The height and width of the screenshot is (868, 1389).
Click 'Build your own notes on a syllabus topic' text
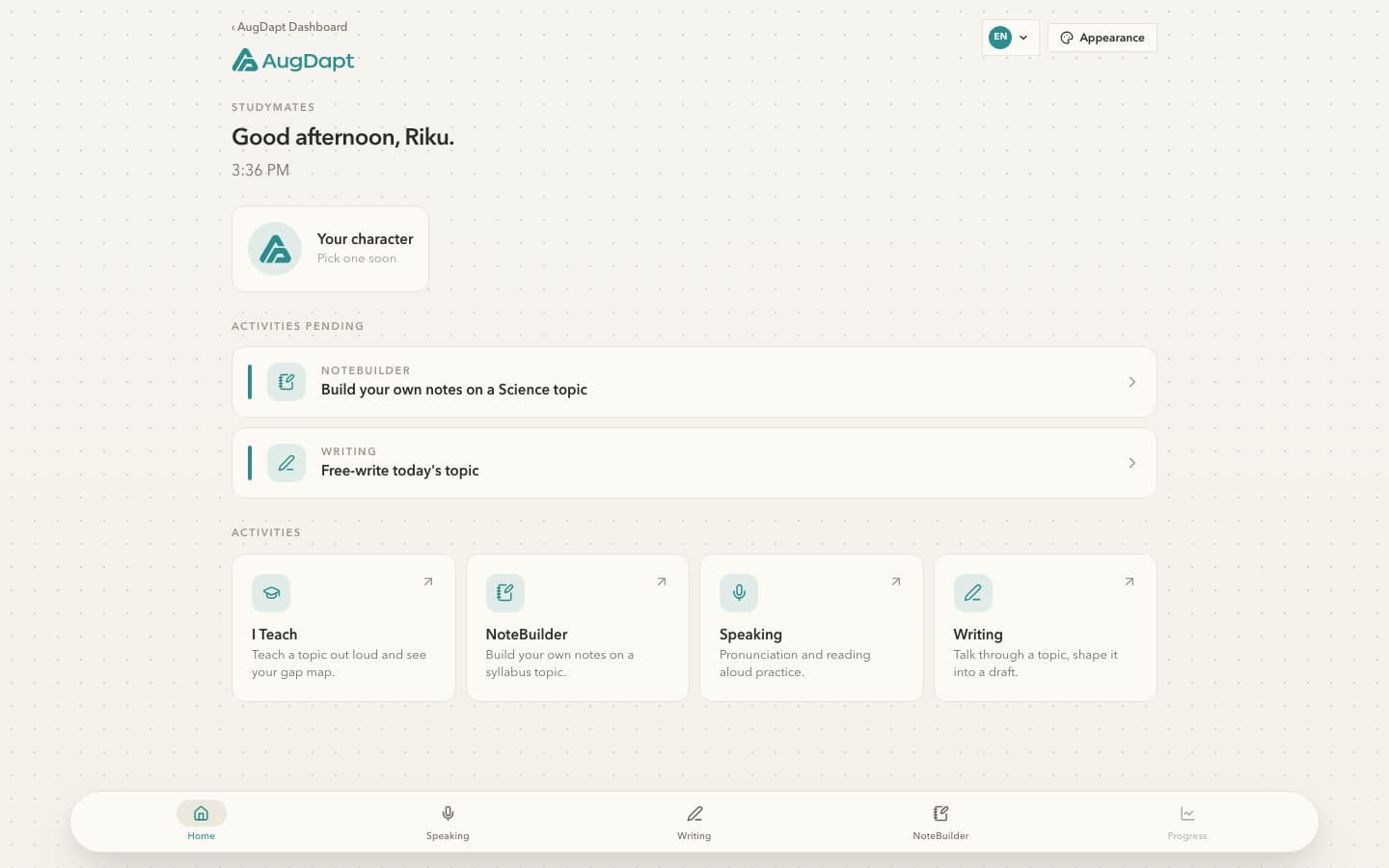pyautogui.click(x=559, y=664)
